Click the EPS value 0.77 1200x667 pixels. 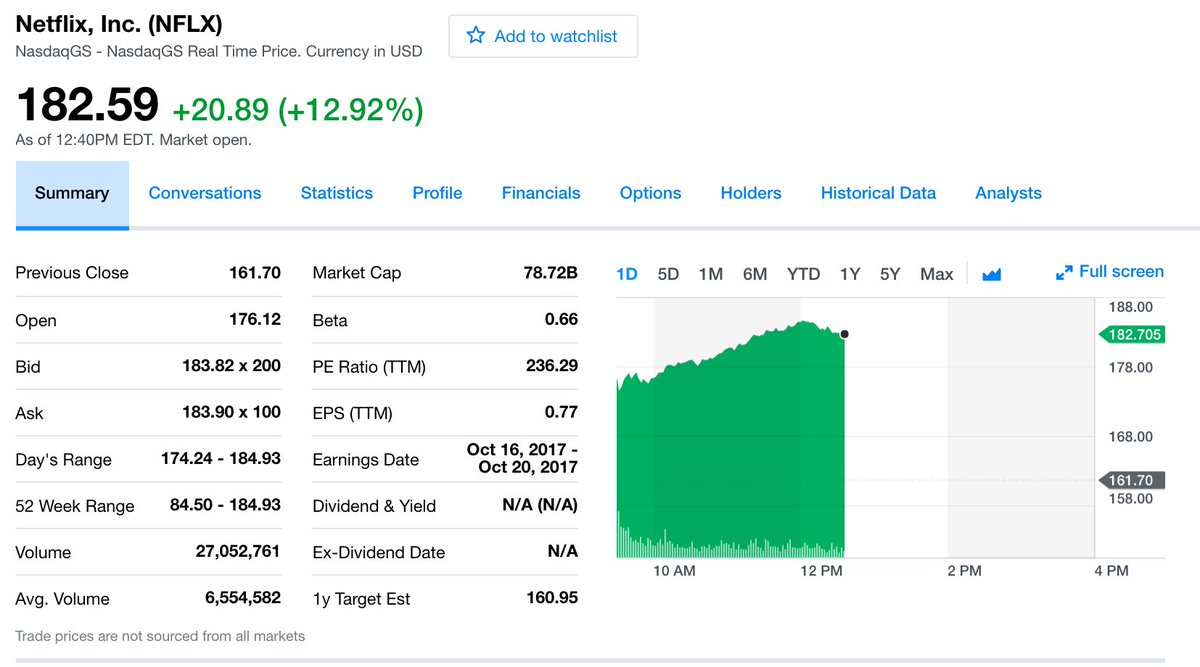coord(562,412)
